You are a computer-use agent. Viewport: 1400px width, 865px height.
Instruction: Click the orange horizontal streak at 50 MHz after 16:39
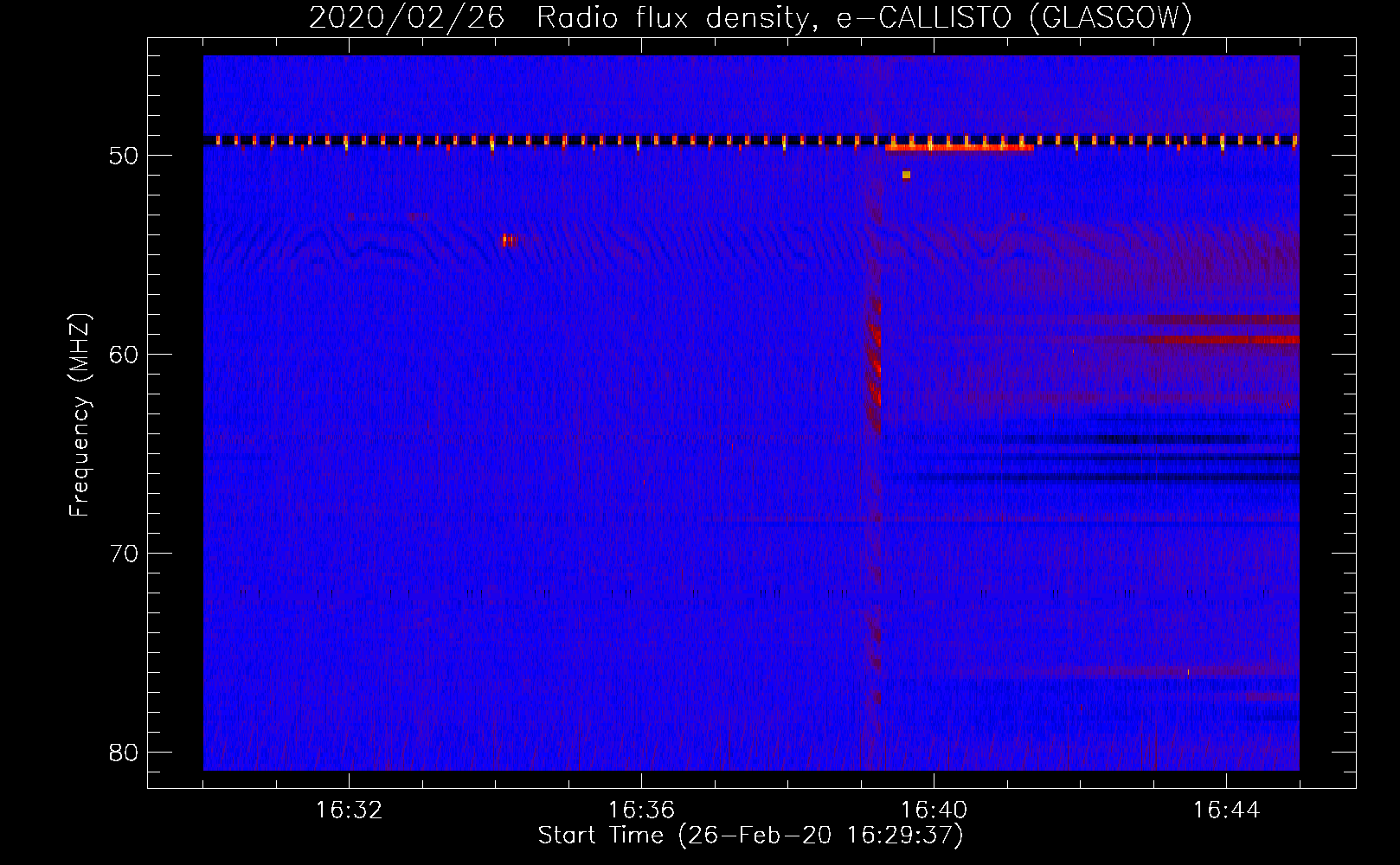click(960, 148)
